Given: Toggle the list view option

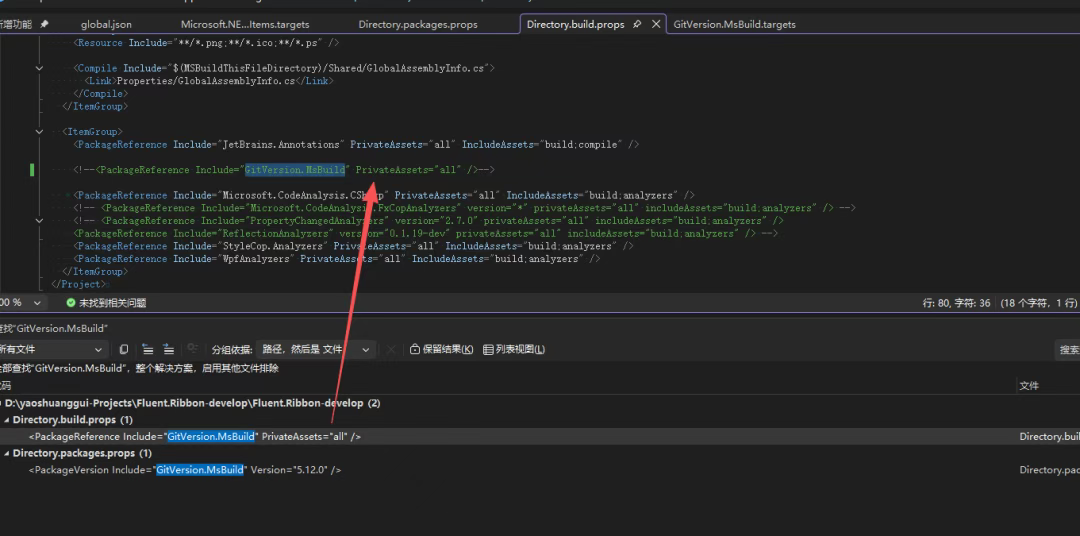Looking at the screenshot, I should click(514, 349).
